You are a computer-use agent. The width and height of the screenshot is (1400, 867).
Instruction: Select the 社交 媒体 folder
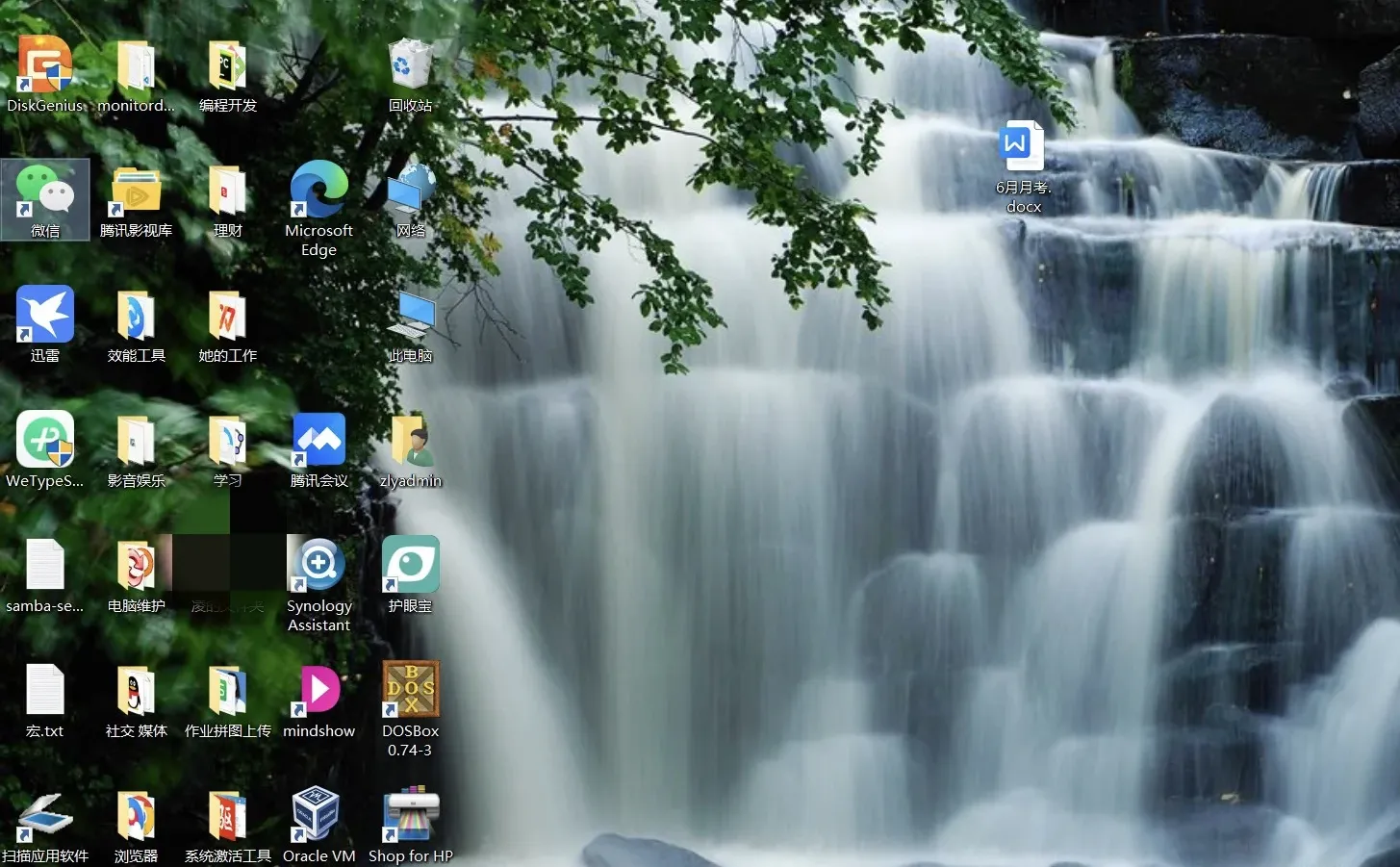click(x=136, y=691)
